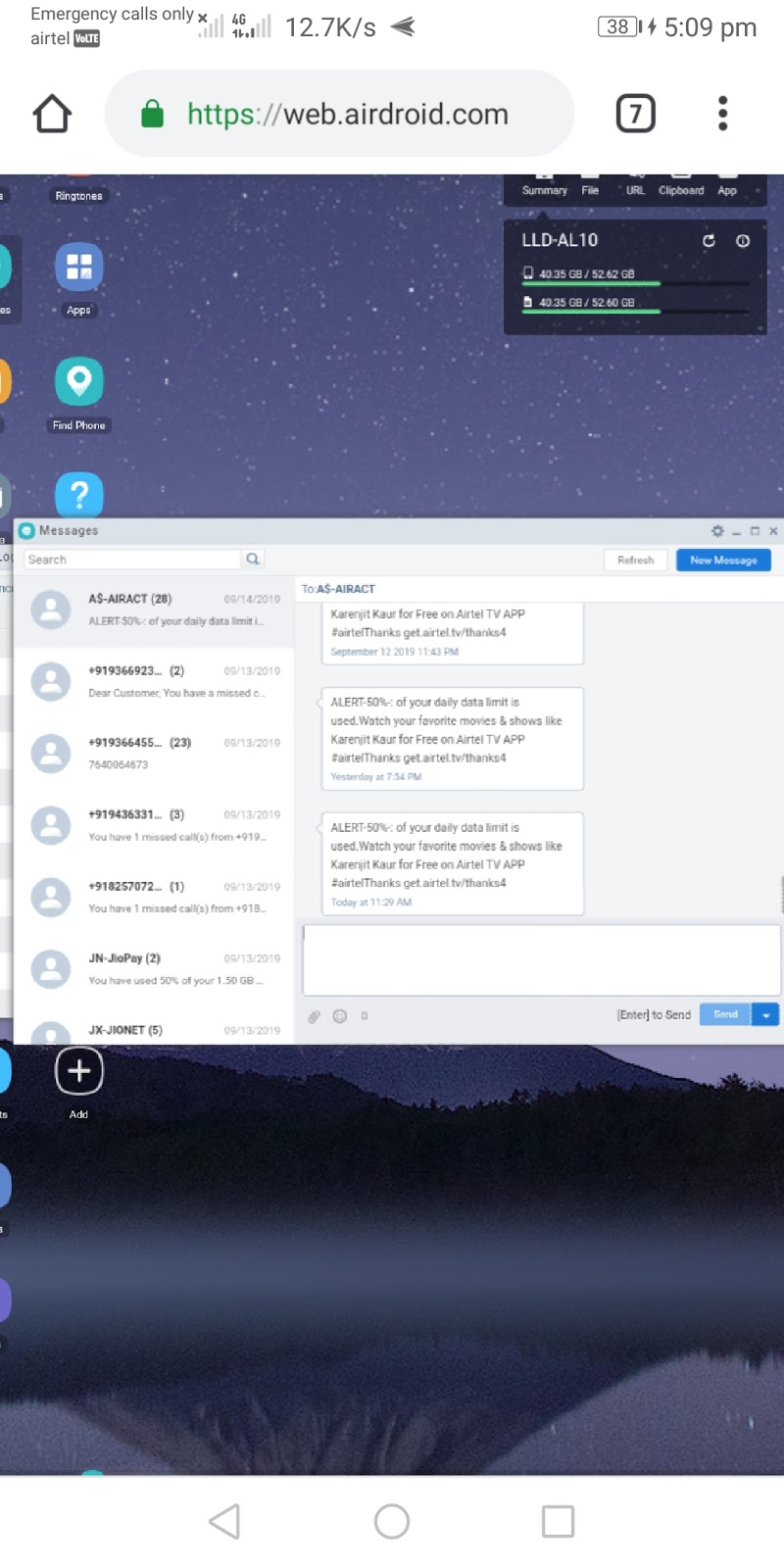This screenshot has height=1568, width=784.
Task: Click the phone storage icon on device panel
Action: (x=528, y=273)
